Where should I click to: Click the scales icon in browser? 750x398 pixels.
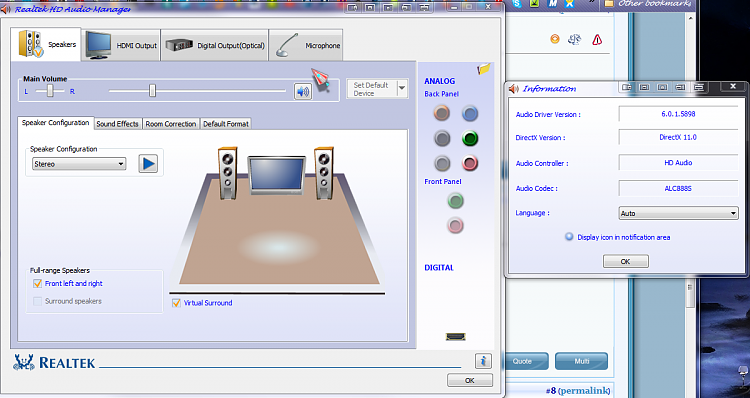click(574, 39)
